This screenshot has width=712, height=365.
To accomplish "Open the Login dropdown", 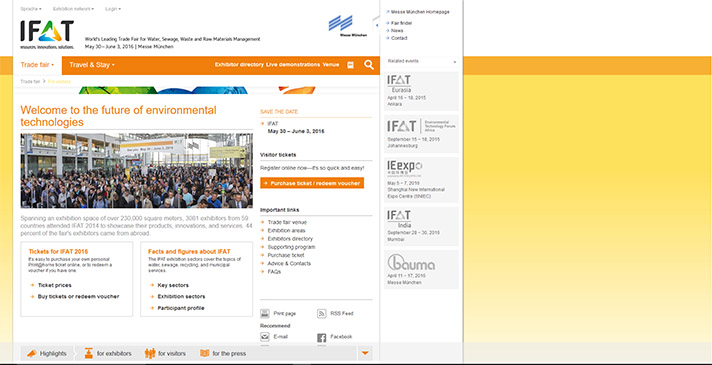I will click(113, 9).
